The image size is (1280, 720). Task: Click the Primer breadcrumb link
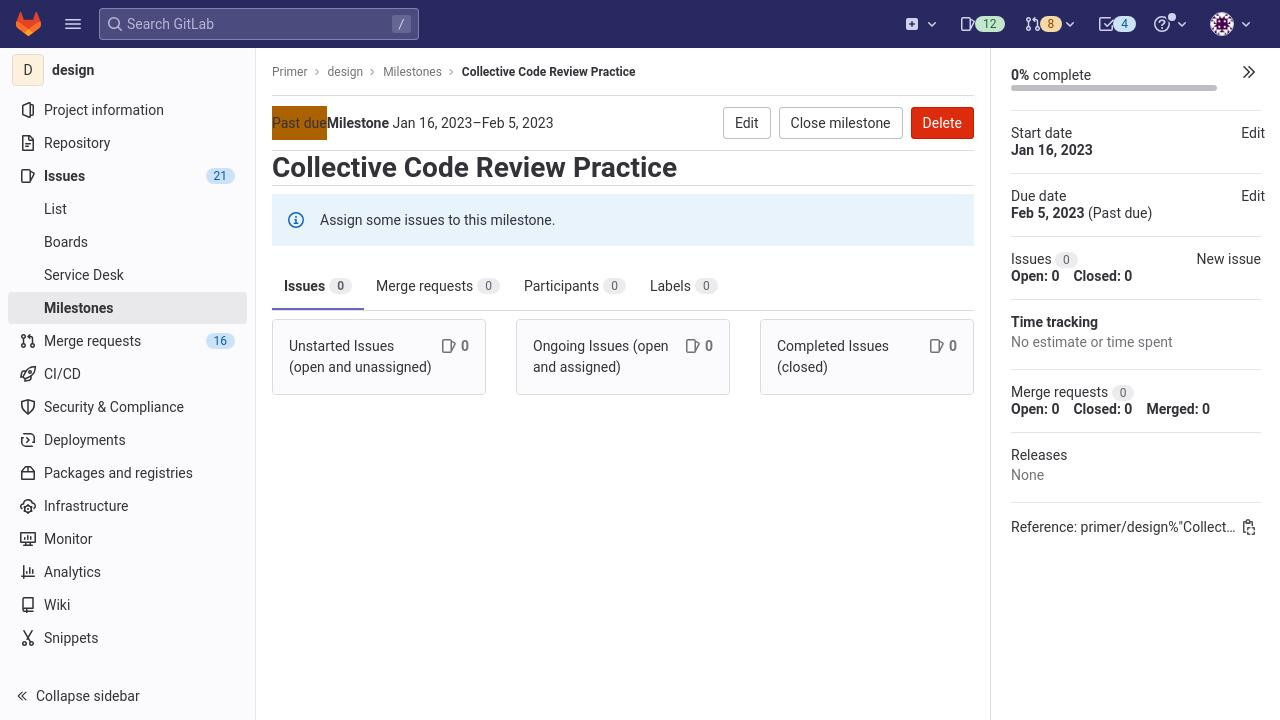pos(290,72)
